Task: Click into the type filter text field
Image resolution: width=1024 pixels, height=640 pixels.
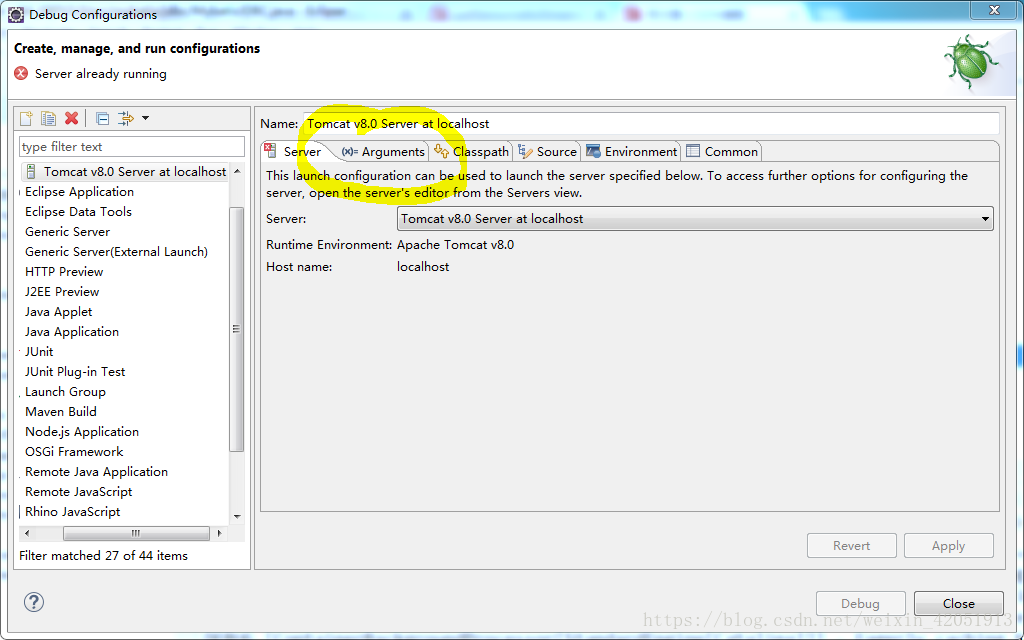Action: [x=132, y=146]
